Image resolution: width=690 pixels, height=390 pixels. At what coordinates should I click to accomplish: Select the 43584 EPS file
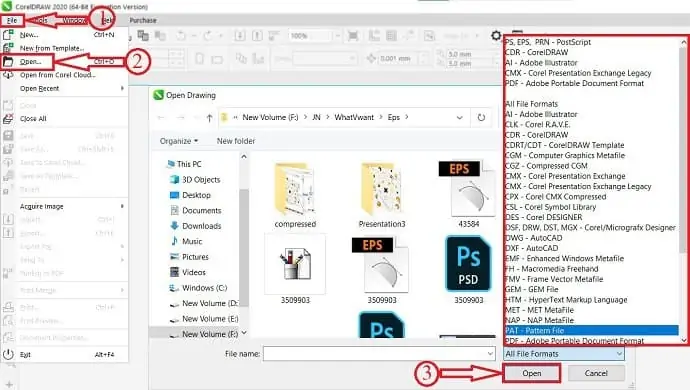(x=468, y=194)
